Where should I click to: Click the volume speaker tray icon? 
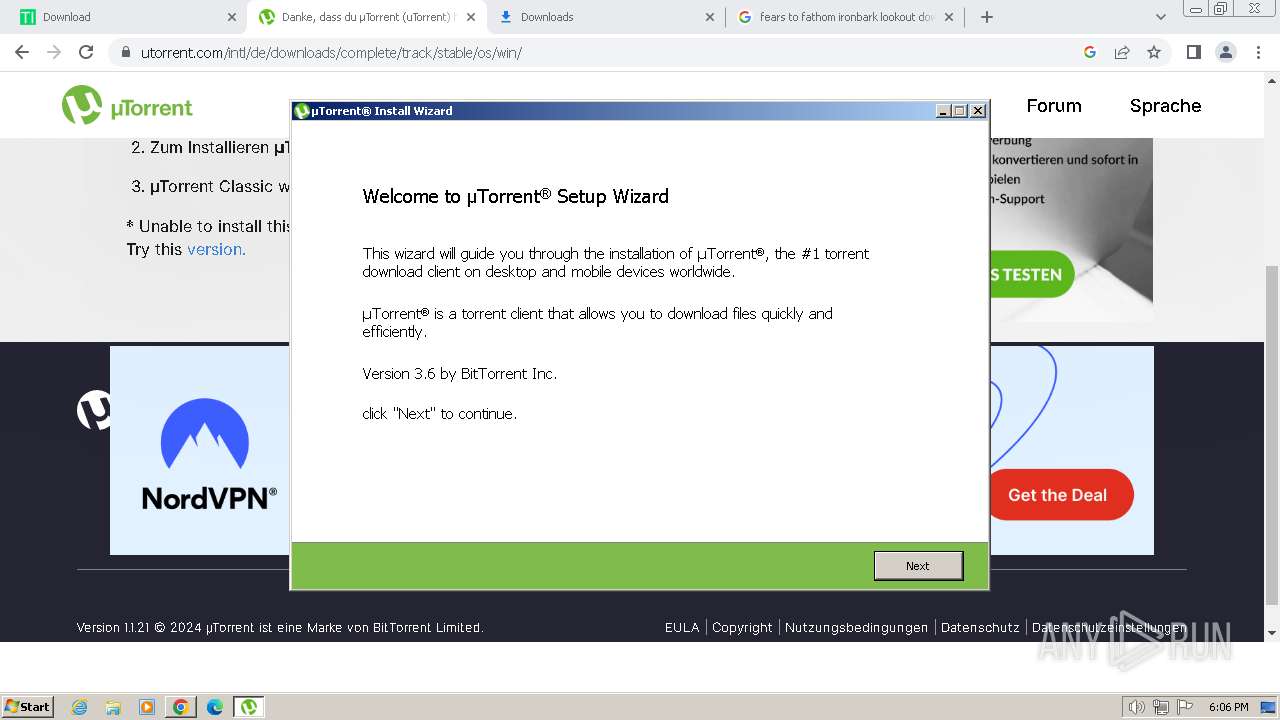pyautogui.click(x=1137, y=707)
